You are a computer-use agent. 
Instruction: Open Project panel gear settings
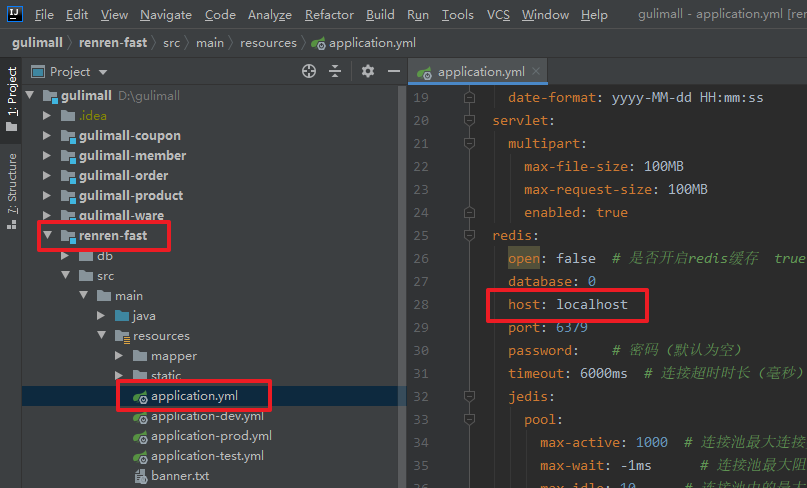pos(367,71)
